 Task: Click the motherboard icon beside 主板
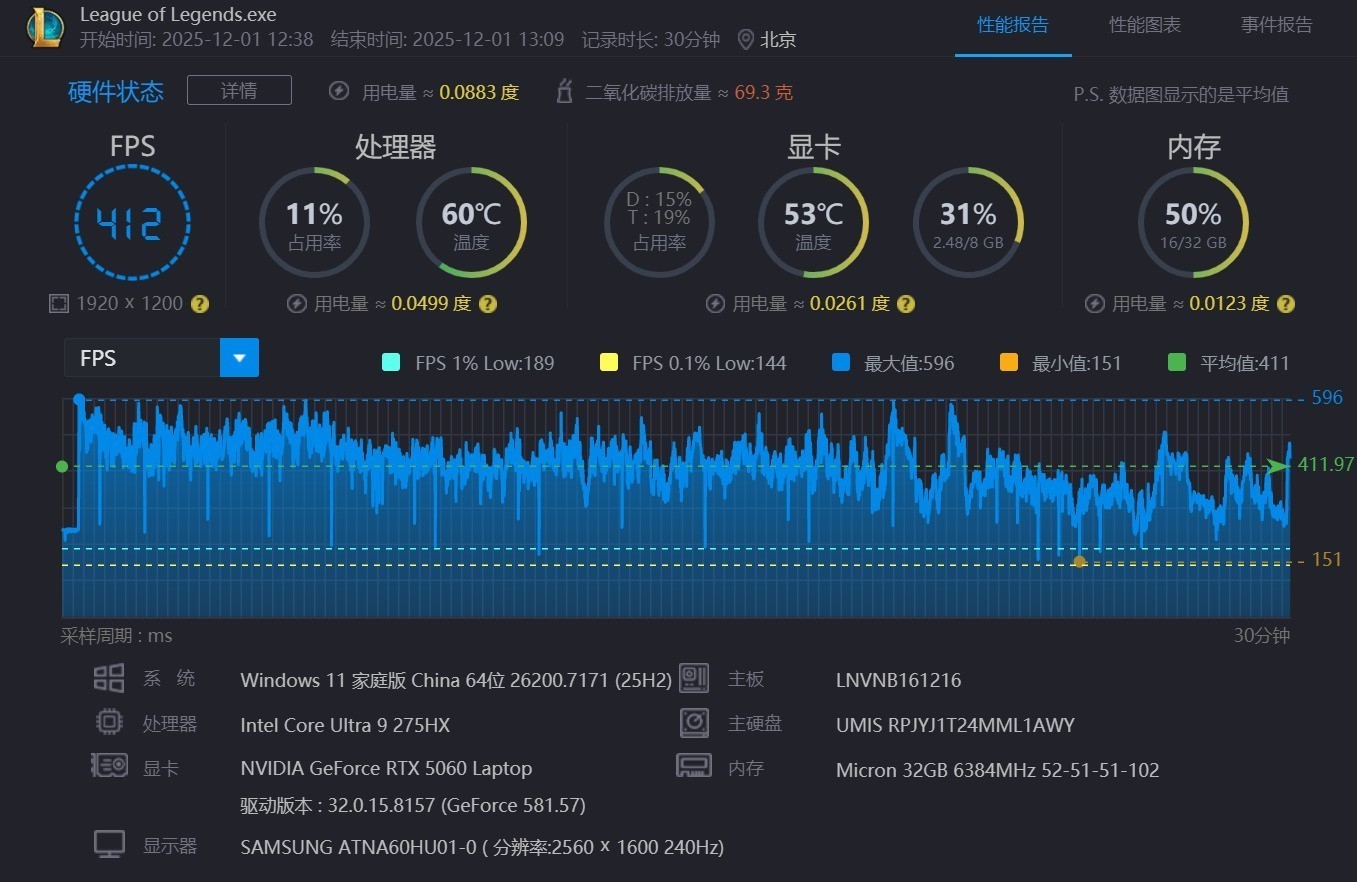click(x=694, y=679)
